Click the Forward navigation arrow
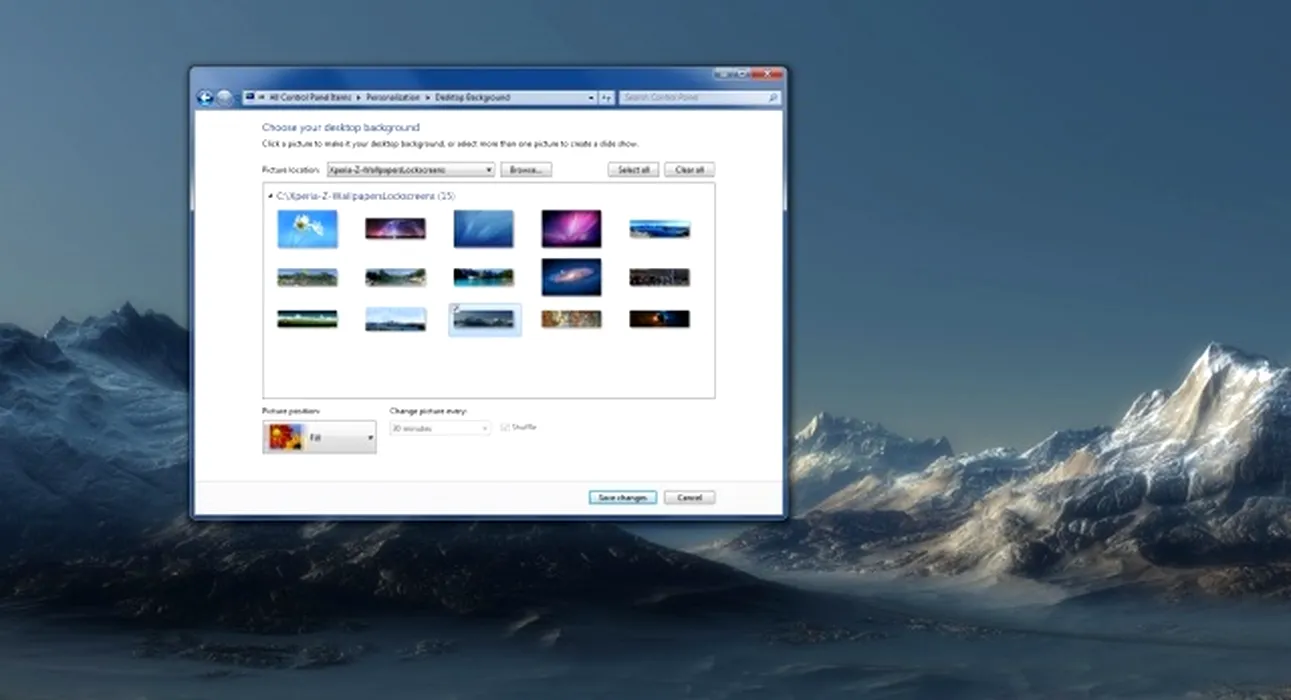This screenshot has width=1291, height=700. point(225,98)
